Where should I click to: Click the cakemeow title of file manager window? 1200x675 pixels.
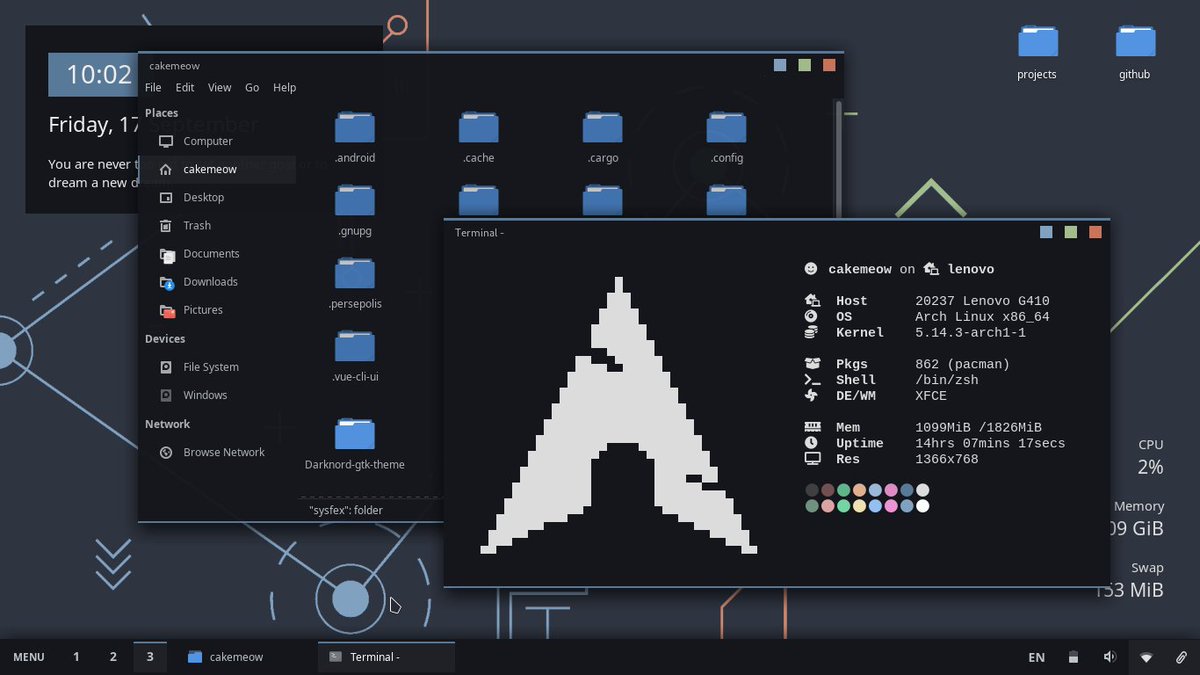click(174, 66)
